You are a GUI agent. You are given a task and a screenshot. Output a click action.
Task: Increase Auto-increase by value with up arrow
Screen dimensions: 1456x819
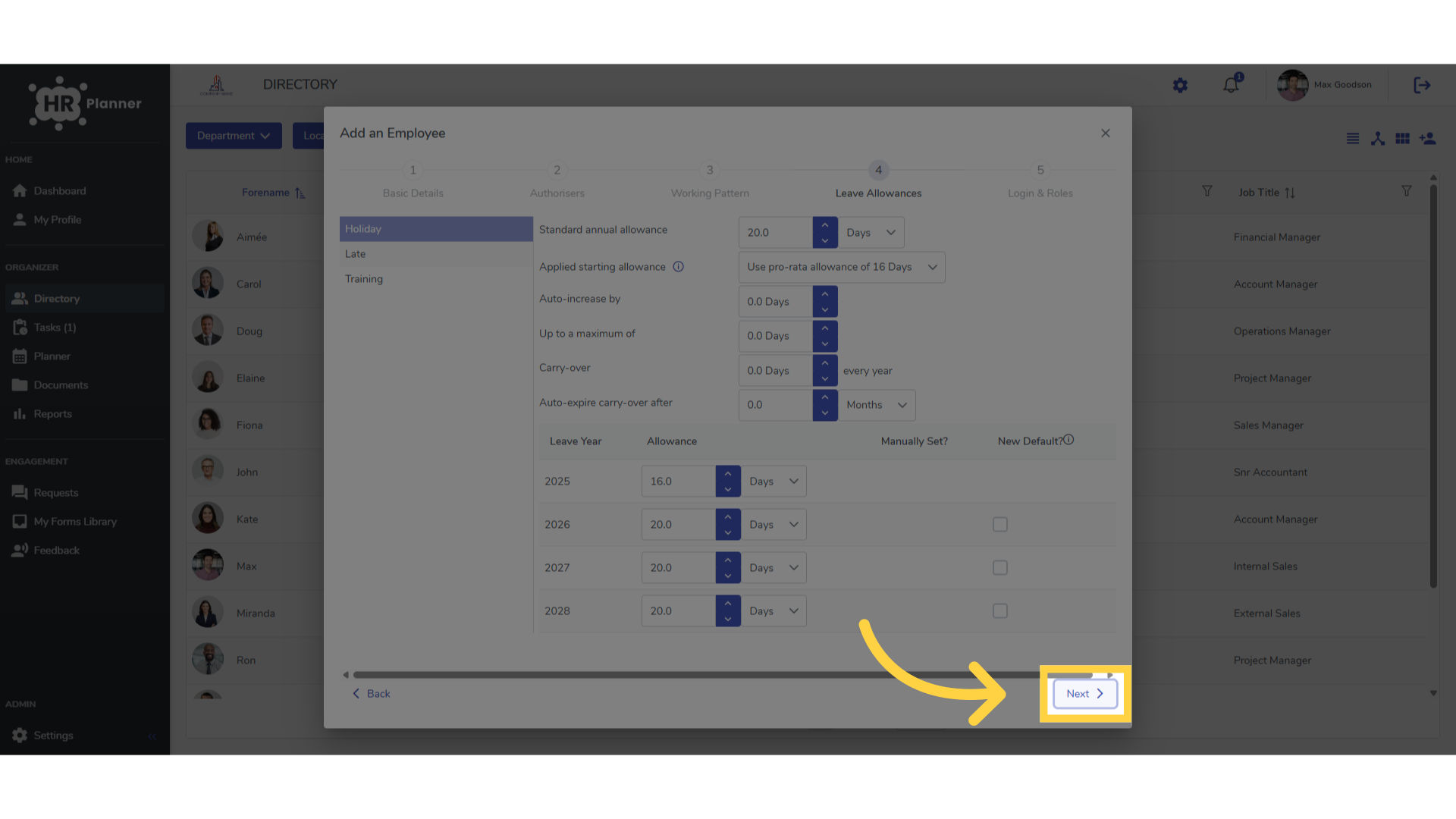825,294
